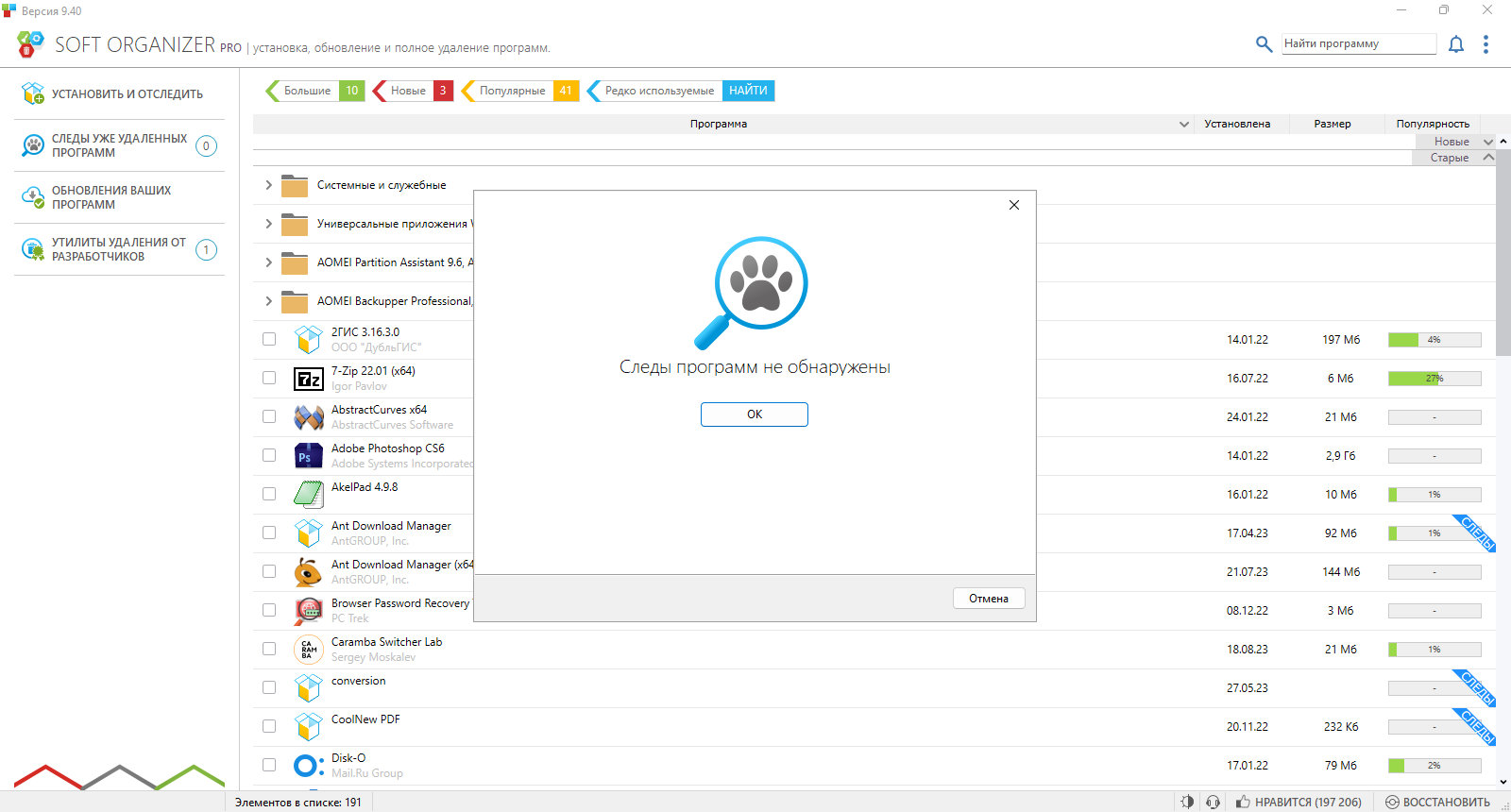
Task: Click the 7-Zip program icon
Action: point(309,379)
